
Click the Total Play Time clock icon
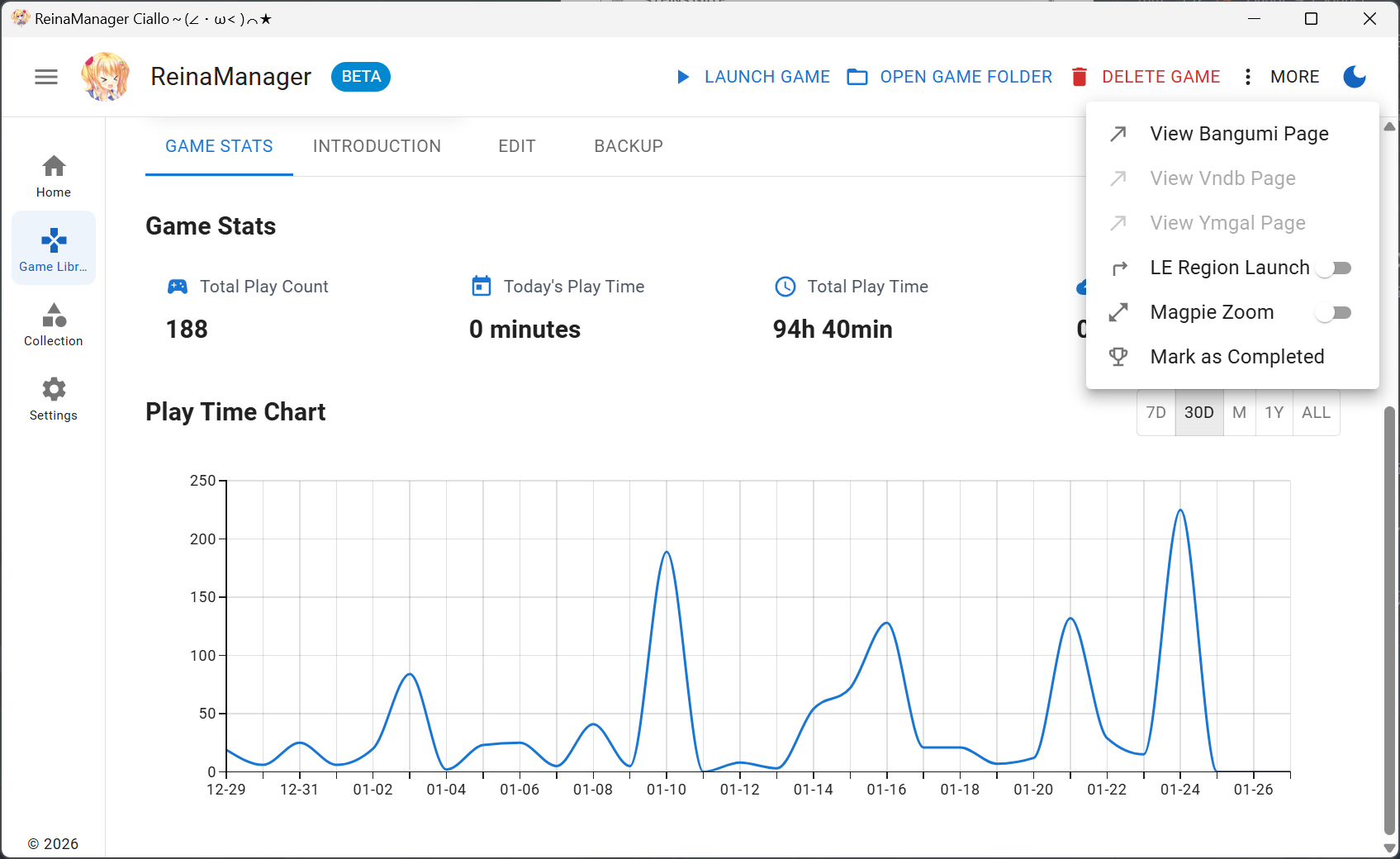[x=785, y=287]
